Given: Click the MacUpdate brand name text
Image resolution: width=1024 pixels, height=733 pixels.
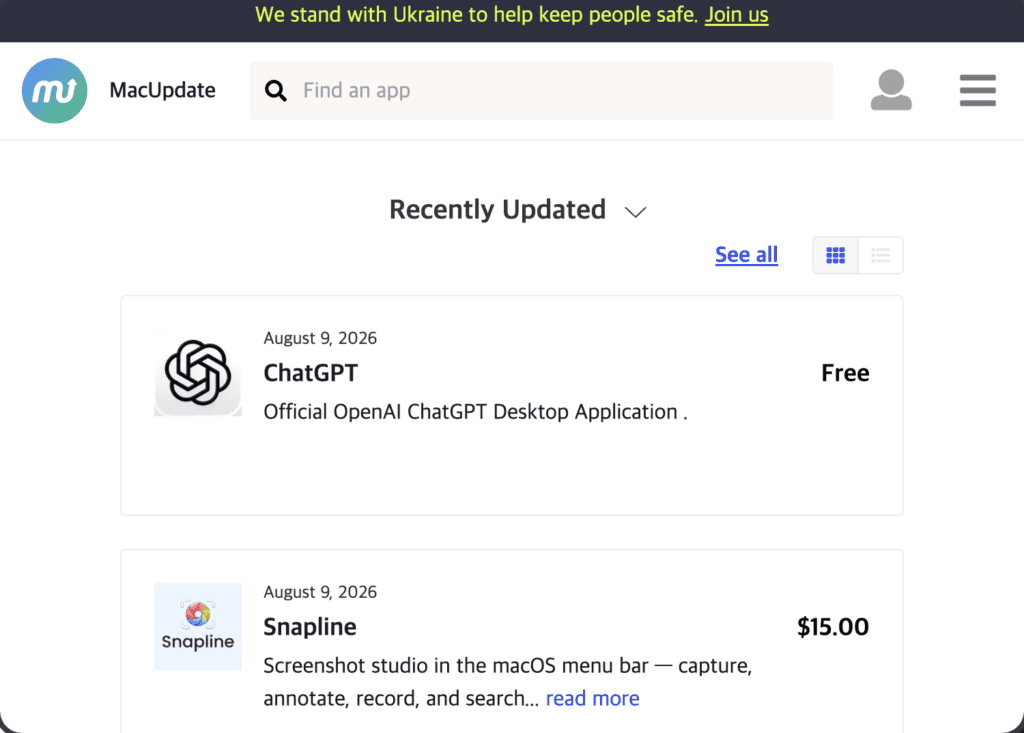Looking at the screenshot, I should tap(162, 90).
